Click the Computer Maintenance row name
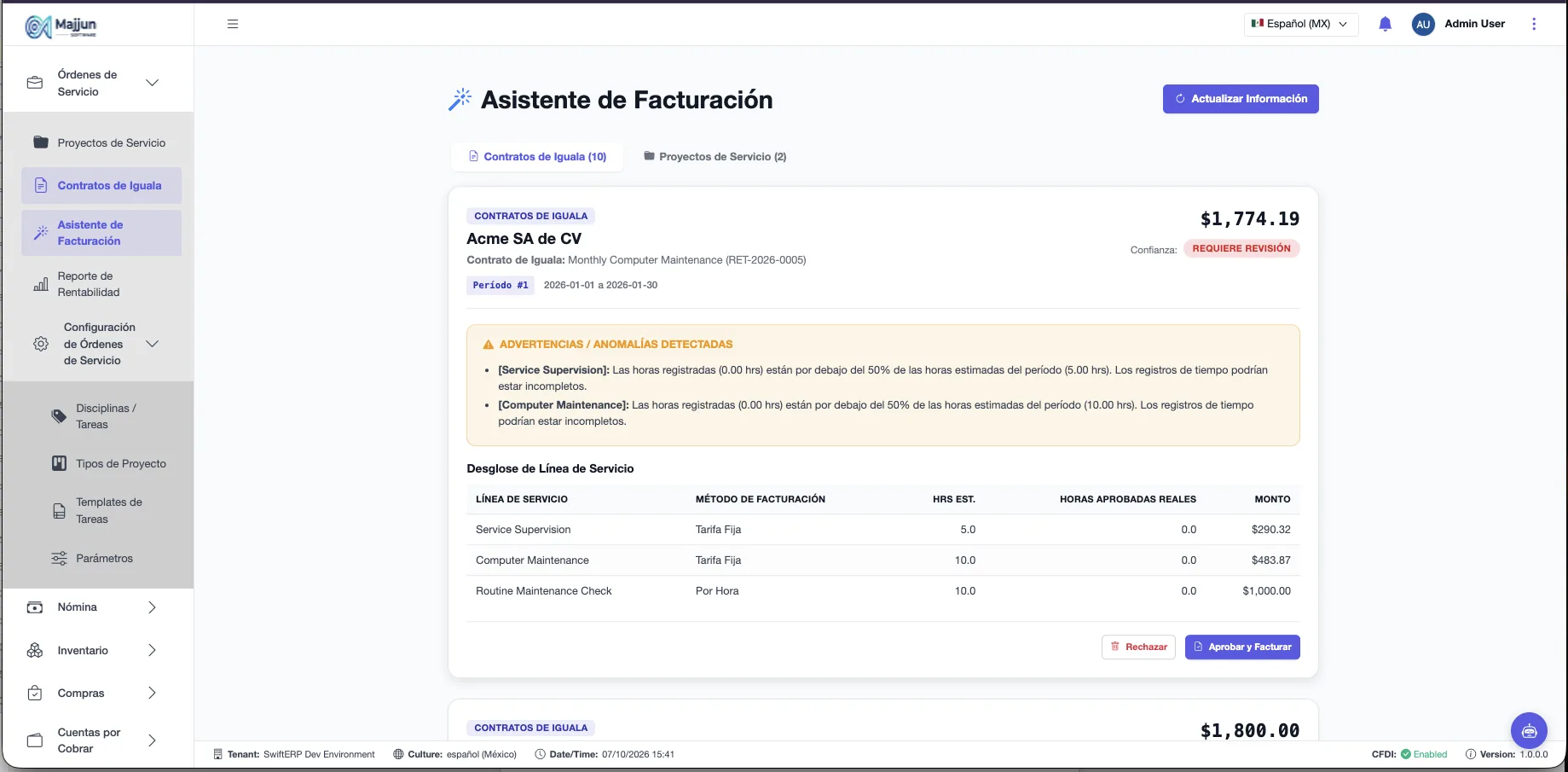The width and height of the screenshot is (1568, 772). (532, 560)
